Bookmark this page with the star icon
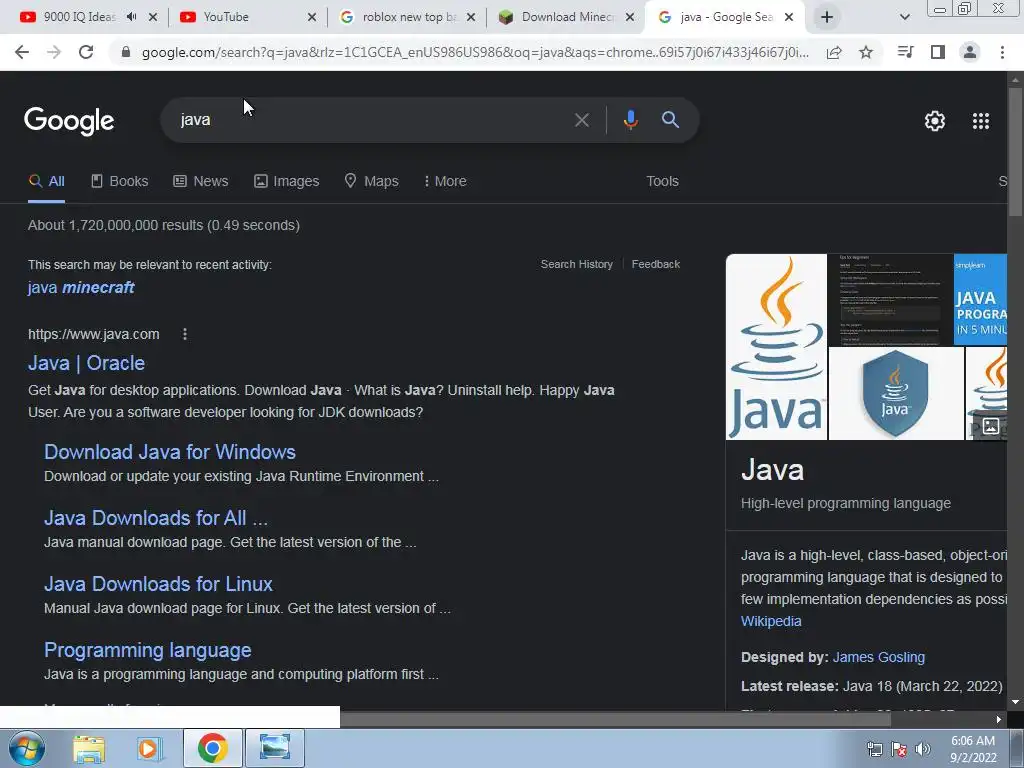This screenshot has width=1024, height=768. pyautogui.click(x=866, y=52)
